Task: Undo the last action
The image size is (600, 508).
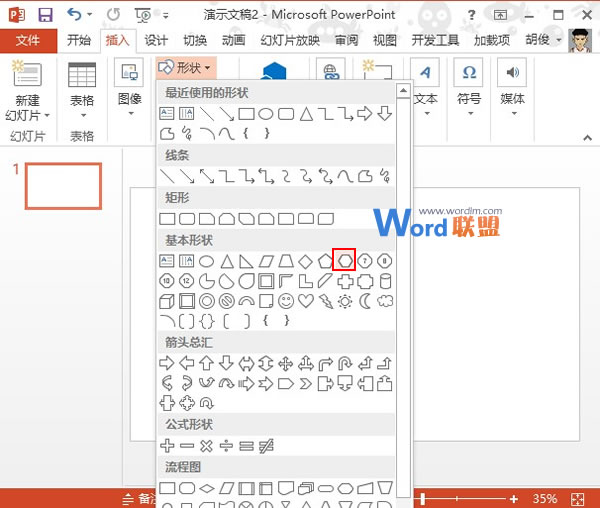Action: point(74,15)
